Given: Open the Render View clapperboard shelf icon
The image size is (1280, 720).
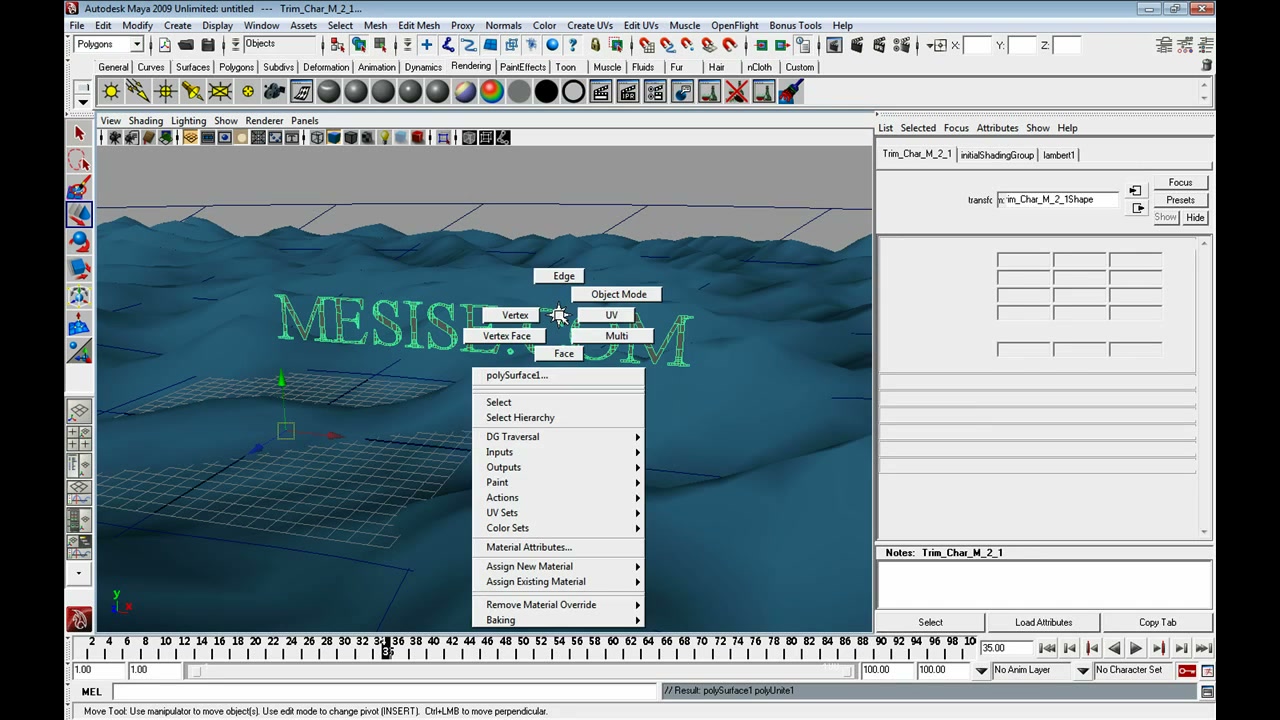Looking at the screenshot, I should pos(601,92).
